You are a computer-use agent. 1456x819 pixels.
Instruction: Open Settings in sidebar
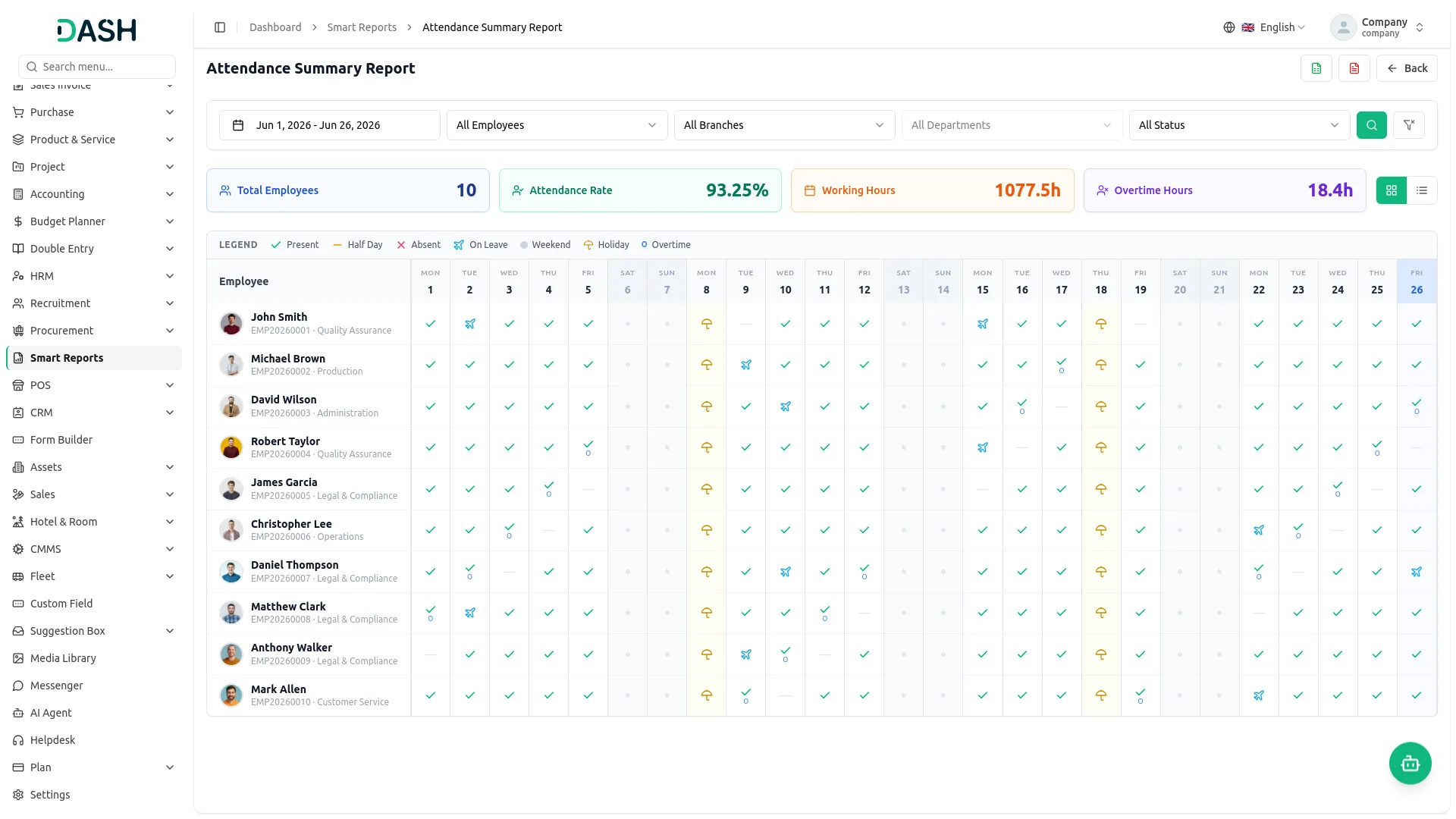(94, 795)
